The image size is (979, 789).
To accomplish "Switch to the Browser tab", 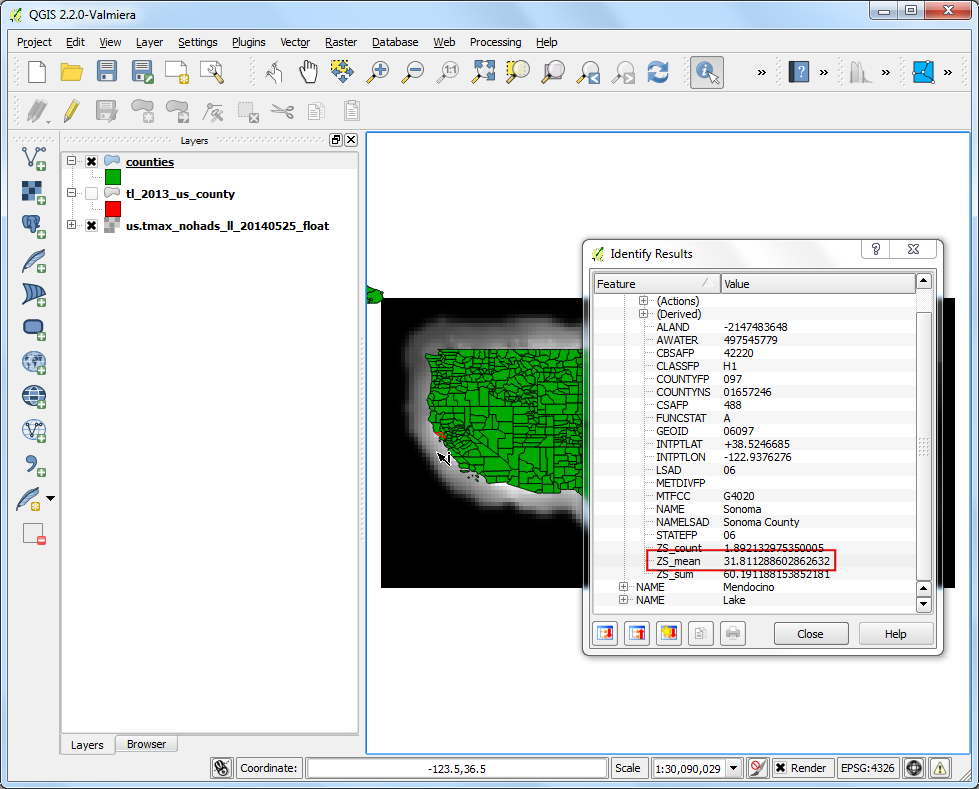I will pyautogui.click(x=146, y=744).
